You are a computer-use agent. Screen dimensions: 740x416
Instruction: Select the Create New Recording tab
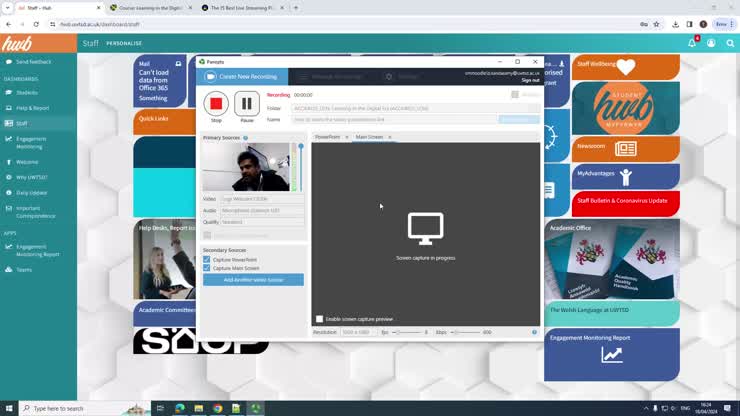pyautogui.click(x=242, y=77)
